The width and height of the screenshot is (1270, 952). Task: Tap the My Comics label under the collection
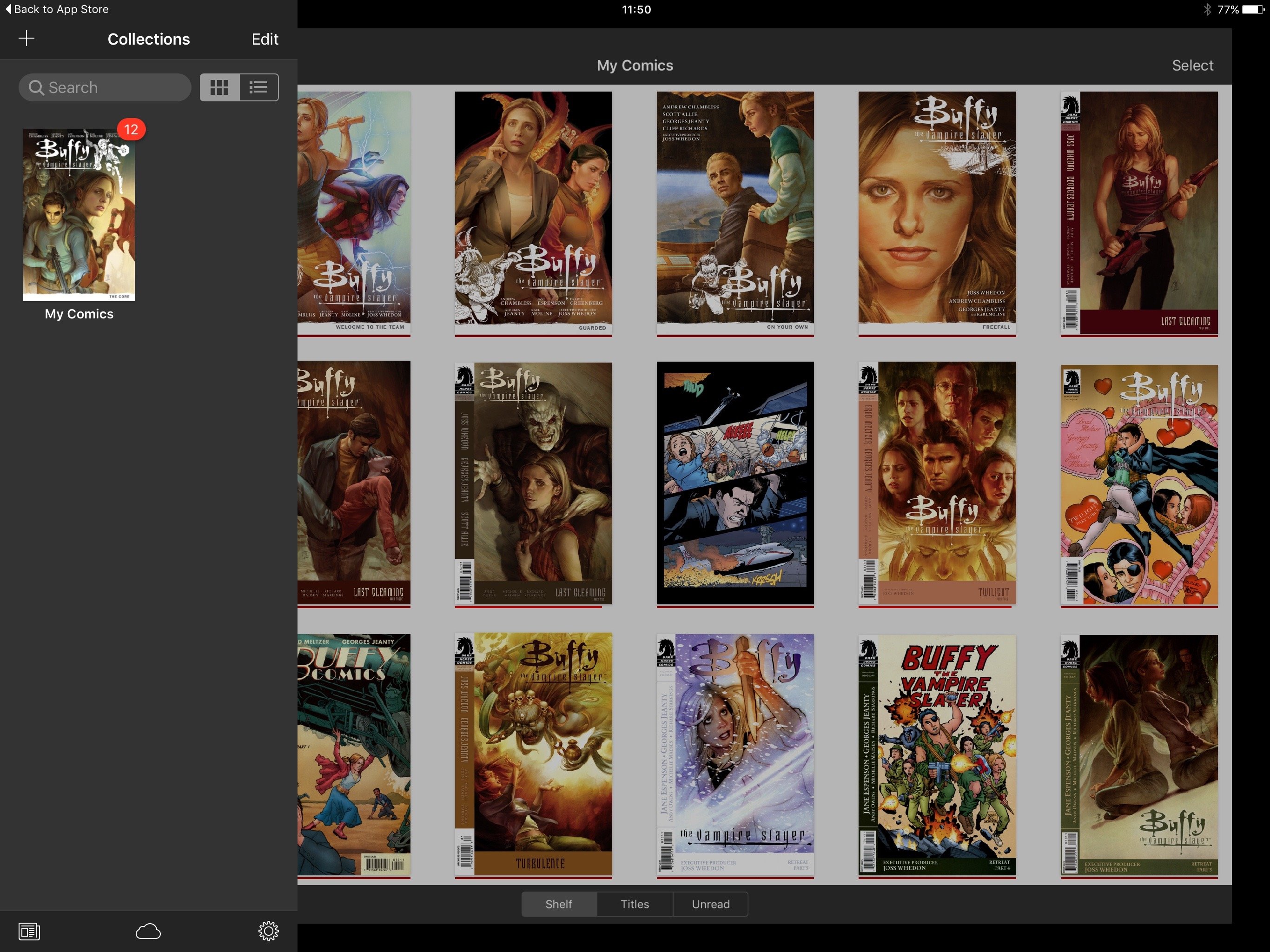[x=79, y=314]
